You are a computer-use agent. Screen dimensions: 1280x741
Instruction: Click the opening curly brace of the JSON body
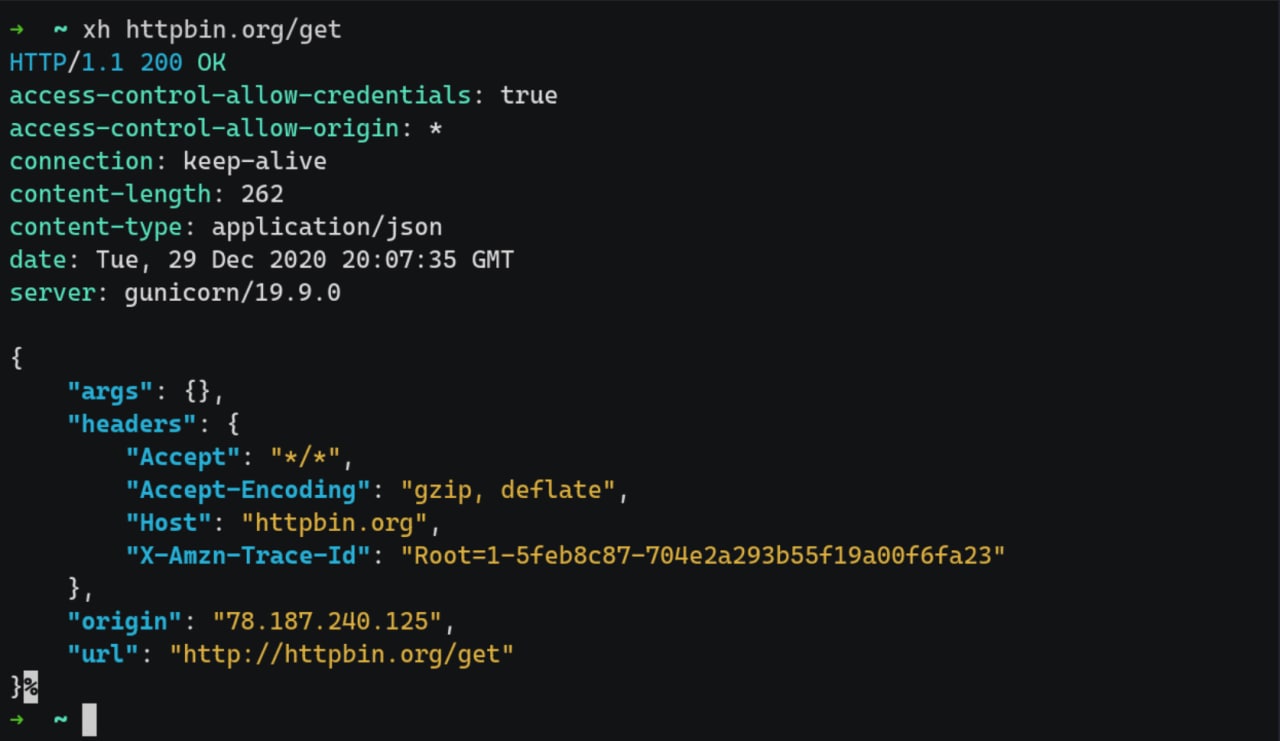[x=16, y=358]
